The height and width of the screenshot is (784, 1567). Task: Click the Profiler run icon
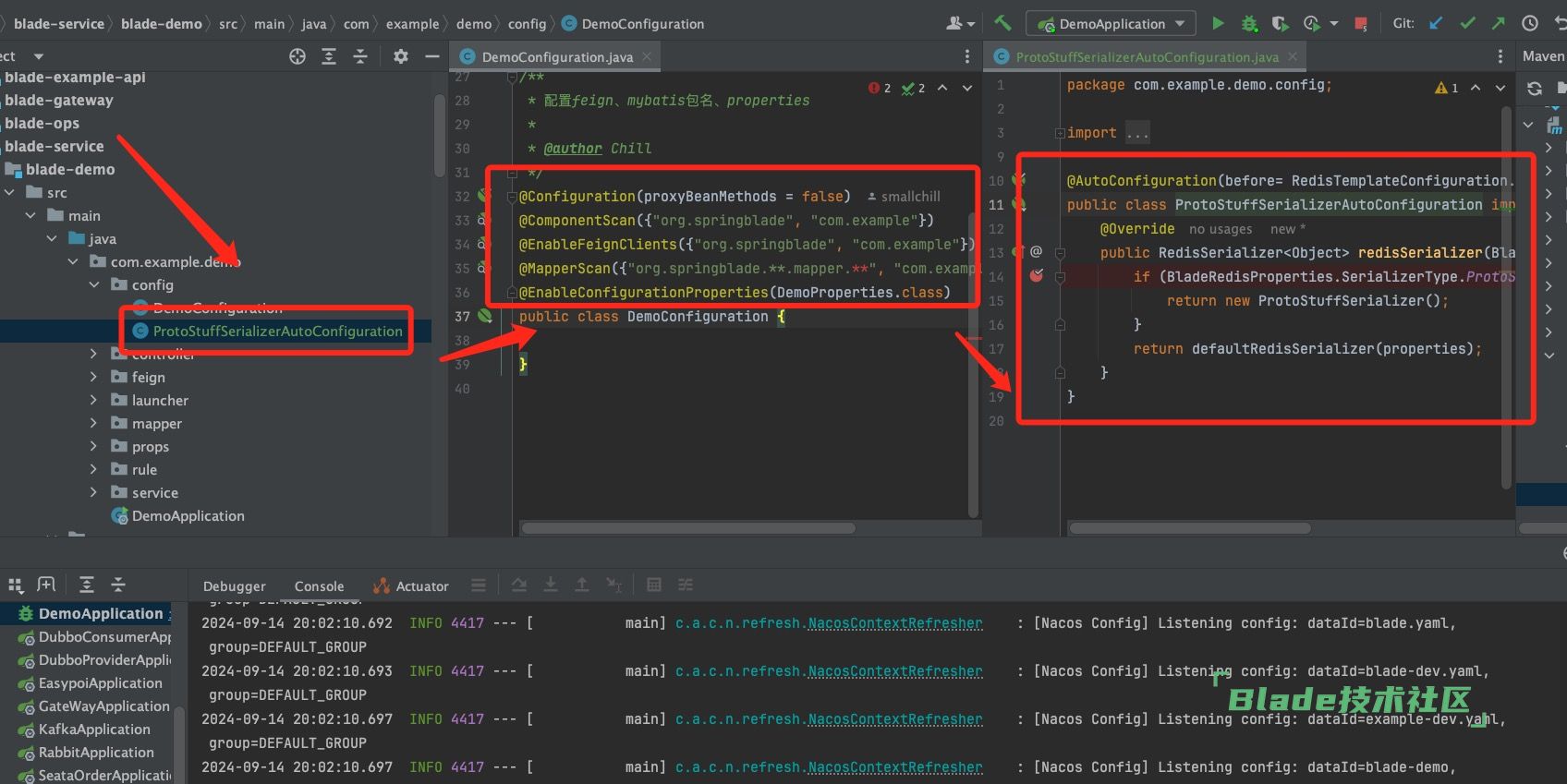(1311, 23)
